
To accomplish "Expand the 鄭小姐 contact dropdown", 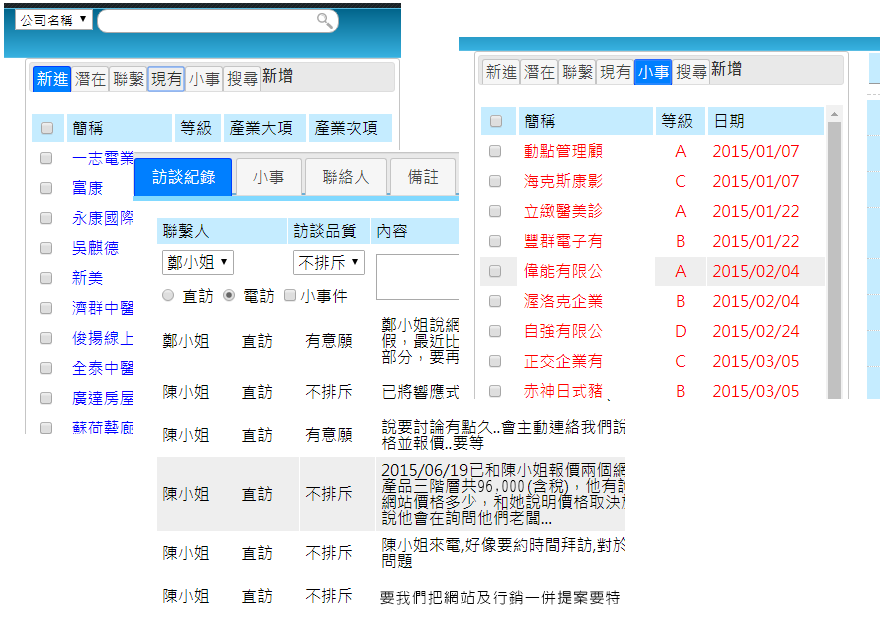I will pyautogui.click(x=197, y=263).
